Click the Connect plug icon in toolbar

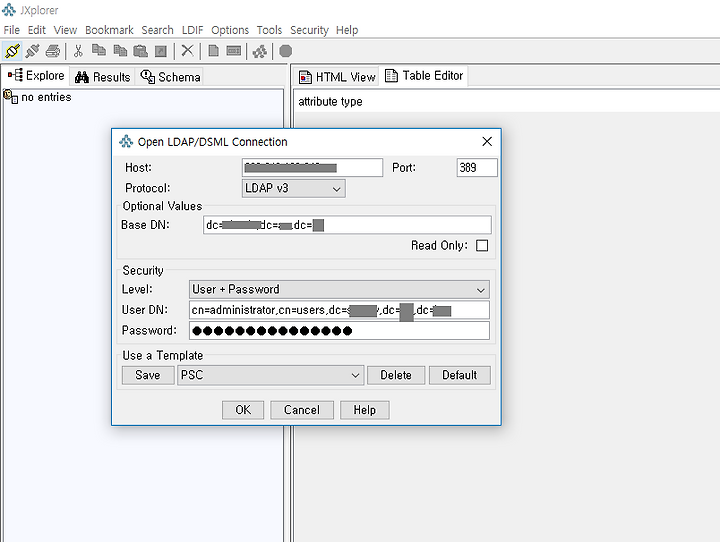click(12, 51)
